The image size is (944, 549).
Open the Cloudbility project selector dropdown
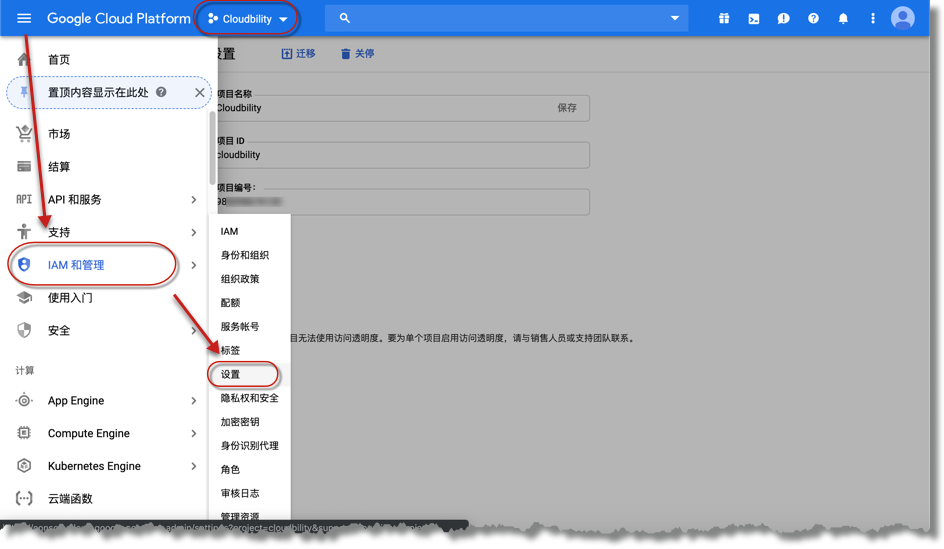[247, 19]
